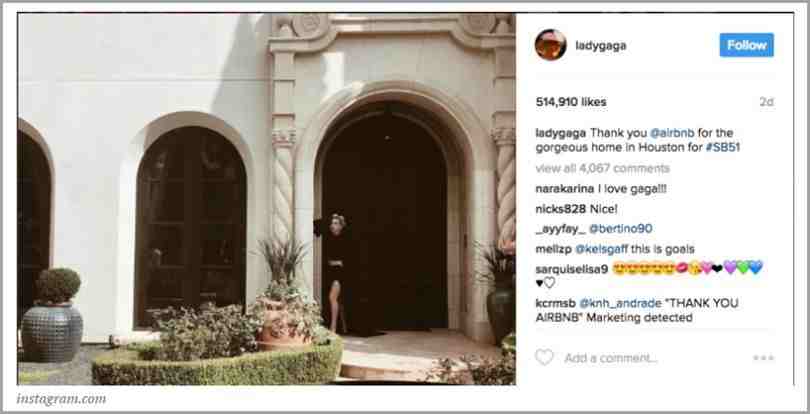
Task: Open the 514,910 likes list
Action: [x=571, y=102]
